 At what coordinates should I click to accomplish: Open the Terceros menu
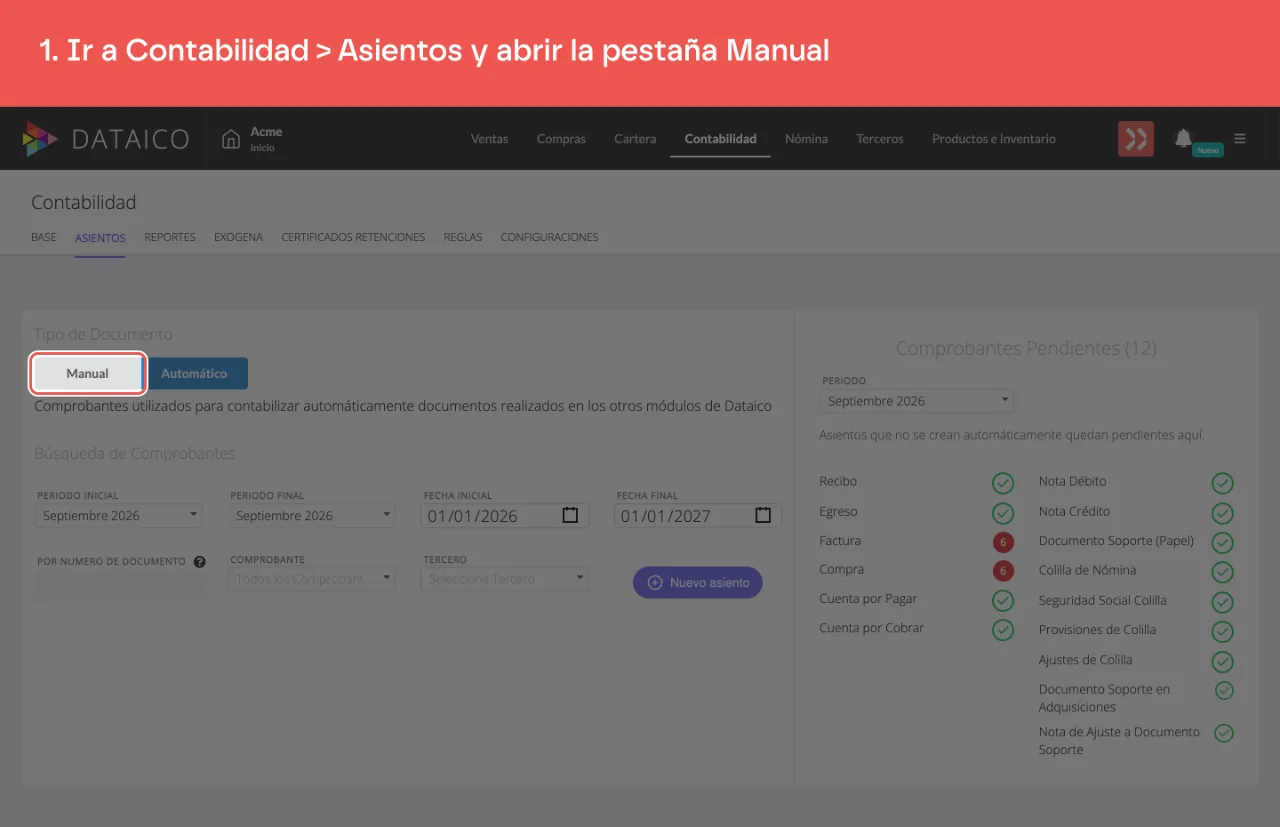(x=880, y=139)
